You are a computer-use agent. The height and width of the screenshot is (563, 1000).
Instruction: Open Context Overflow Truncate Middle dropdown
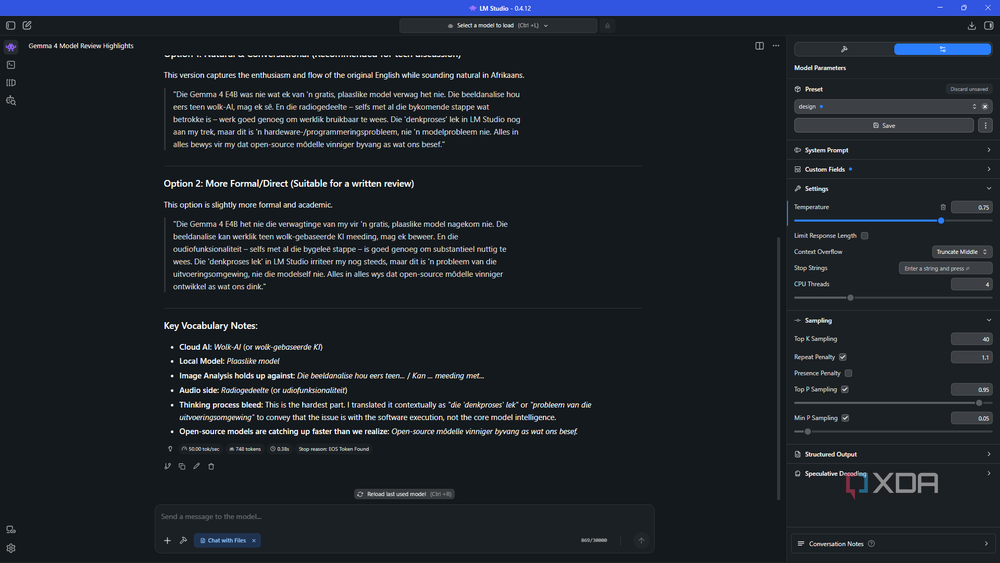click(x=962, y=252)
